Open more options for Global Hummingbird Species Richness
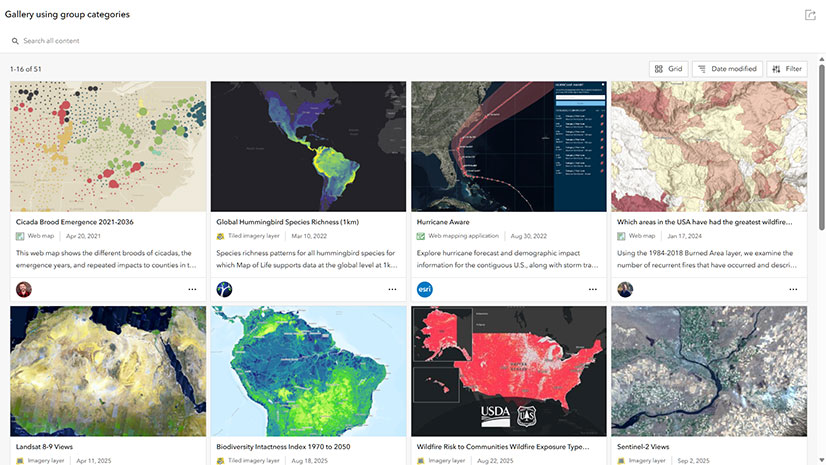826x465 pixels. [x=392, y=289]
